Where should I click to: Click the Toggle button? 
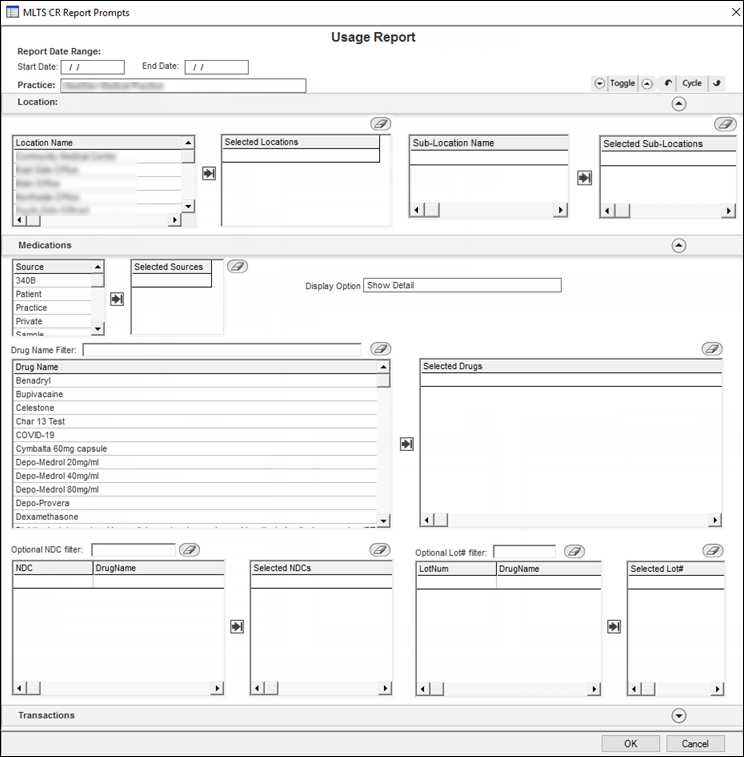pos(622,83)
